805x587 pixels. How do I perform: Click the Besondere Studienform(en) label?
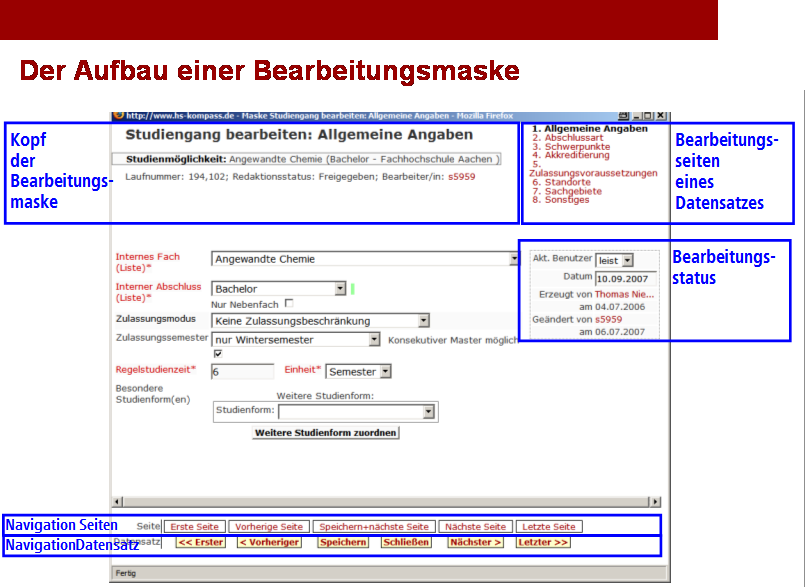tap(152, 394)
